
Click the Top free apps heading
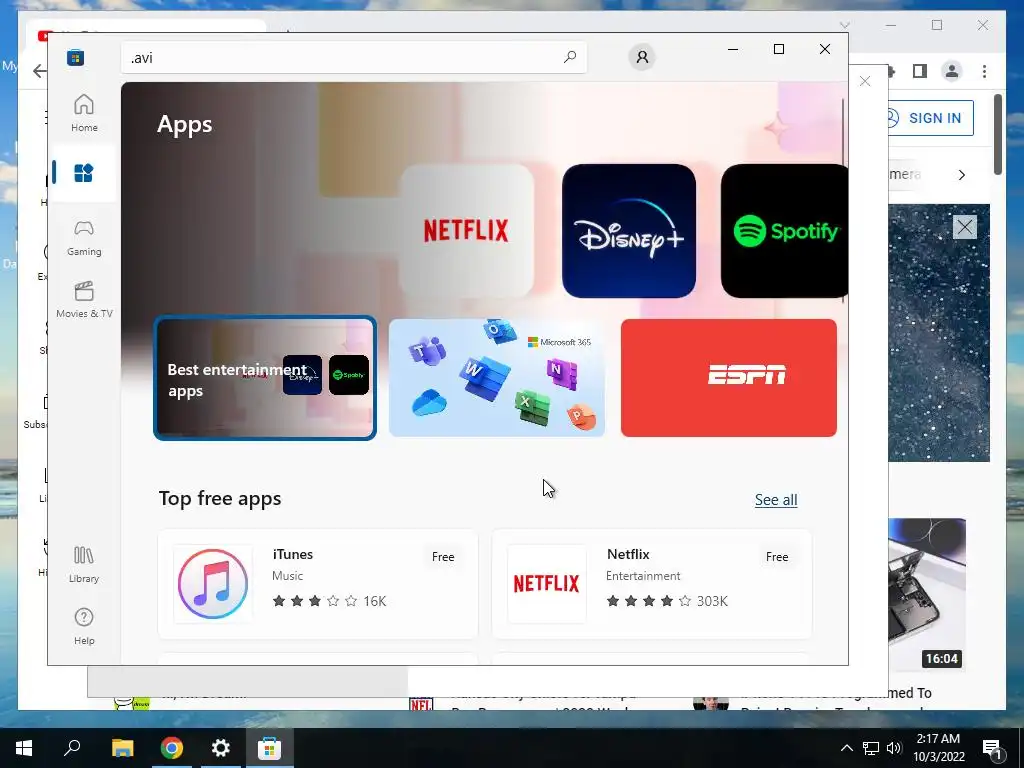[220, 498]
